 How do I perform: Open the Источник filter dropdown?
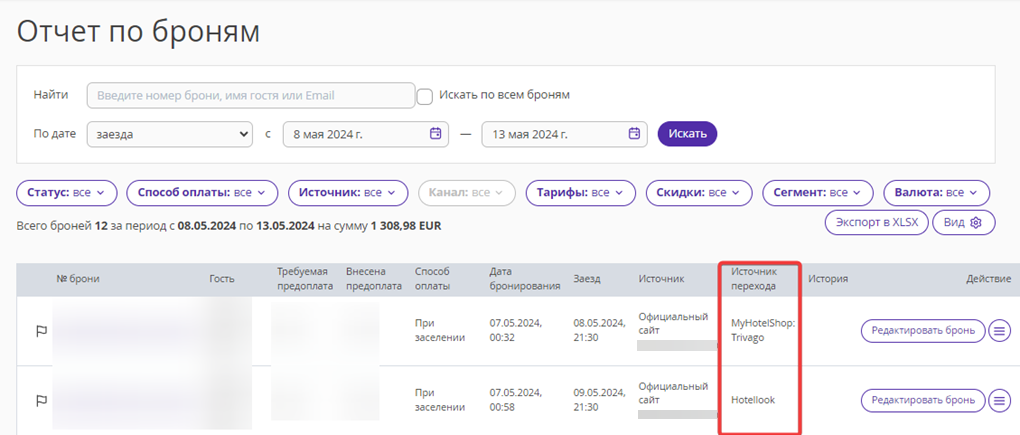pyautogui.click(x=348, y=193)
